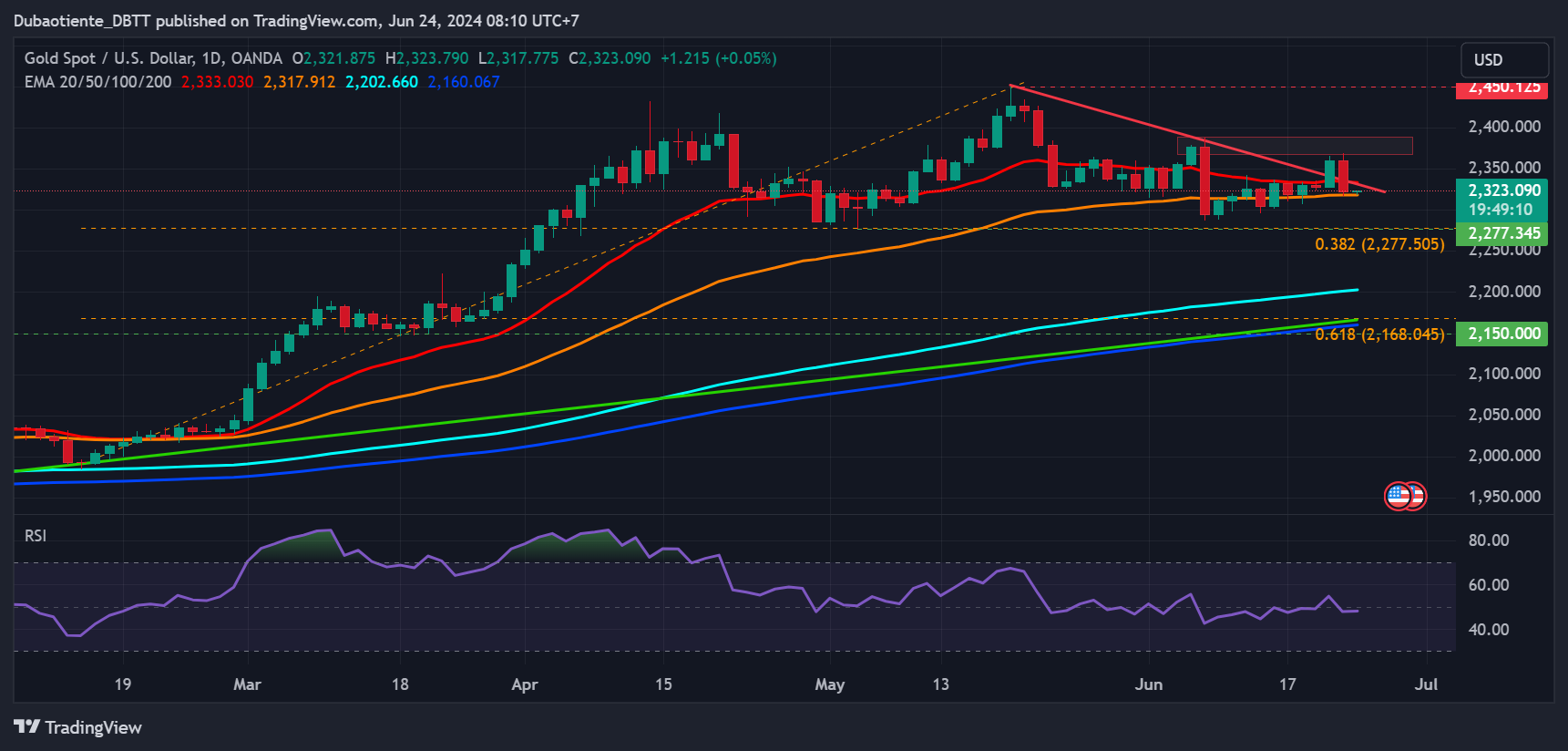Click the 2,050.000 price axis tick
The height and width of the screenshot is (751, 1568).
point(1504,415)
